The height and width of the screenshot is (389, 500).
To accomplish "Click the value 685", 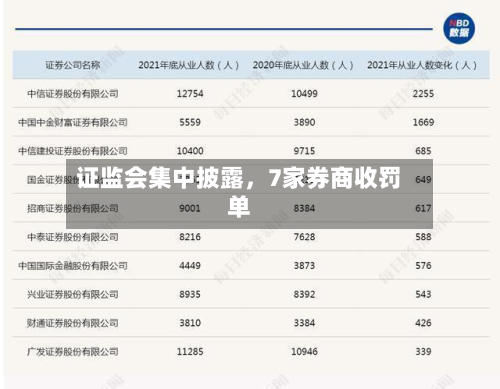I will click(423, 151).
